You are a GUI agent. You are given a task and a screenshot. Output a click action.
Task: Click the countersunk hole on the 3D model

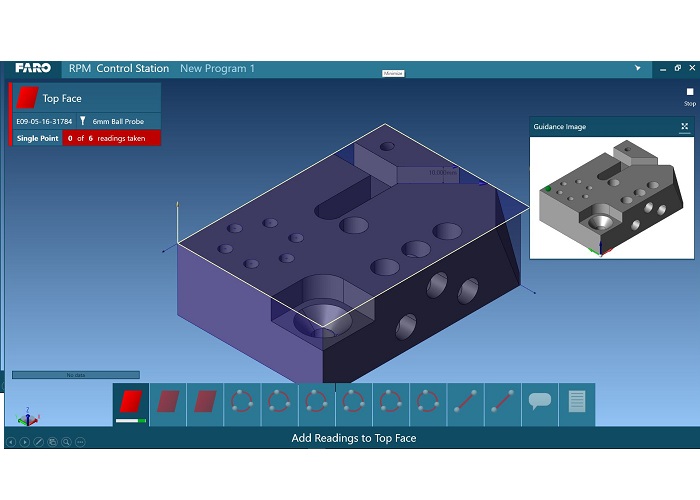tap(322, 319)
